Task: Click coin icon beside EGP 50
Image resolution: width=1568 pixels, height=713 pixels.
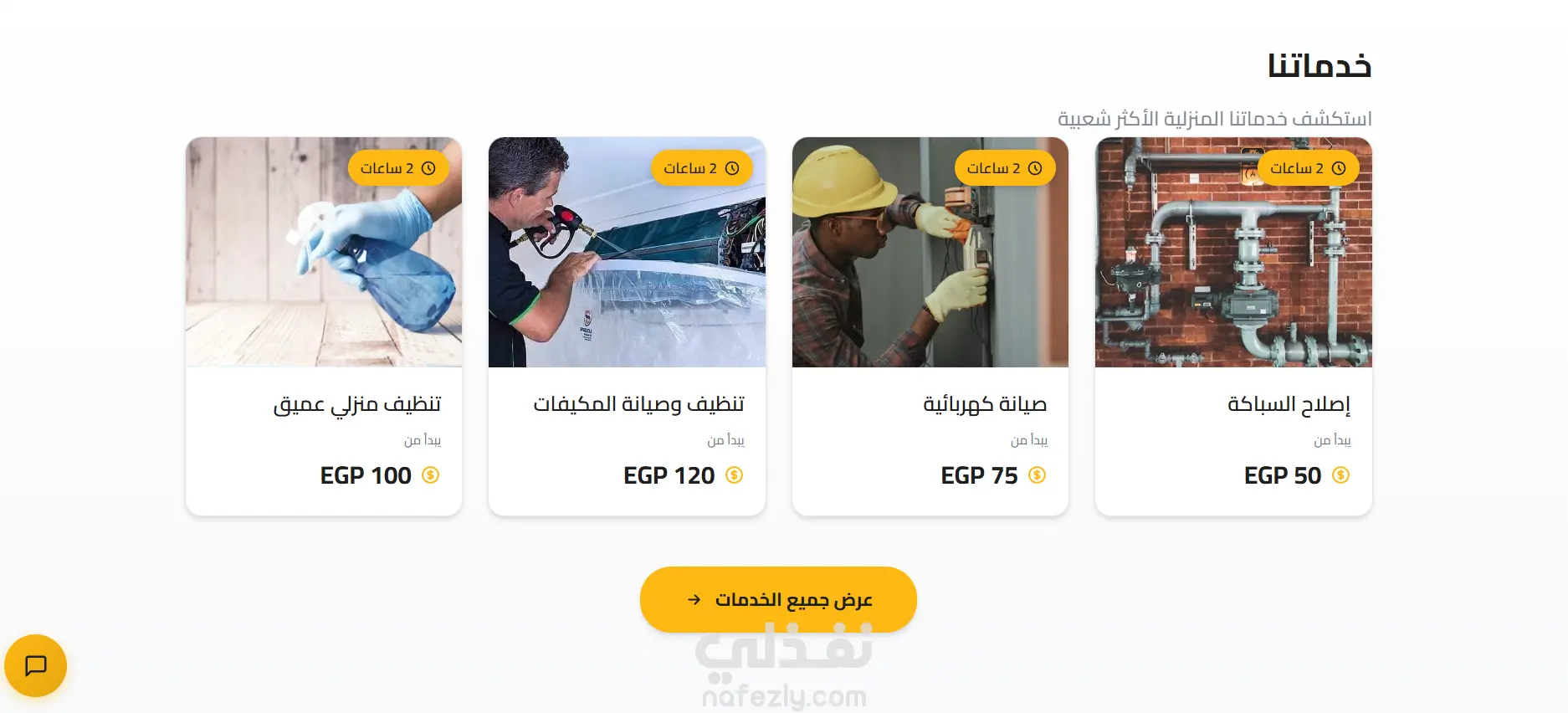Action: (1340, 475)
